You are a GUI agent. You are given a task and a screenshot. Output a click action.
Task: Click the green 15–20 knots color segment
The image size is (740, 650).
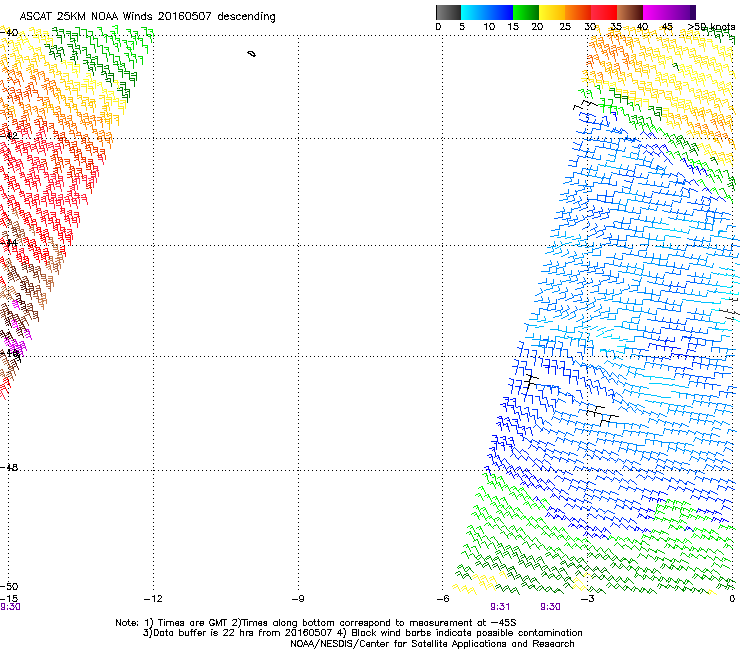pos(526,12)
